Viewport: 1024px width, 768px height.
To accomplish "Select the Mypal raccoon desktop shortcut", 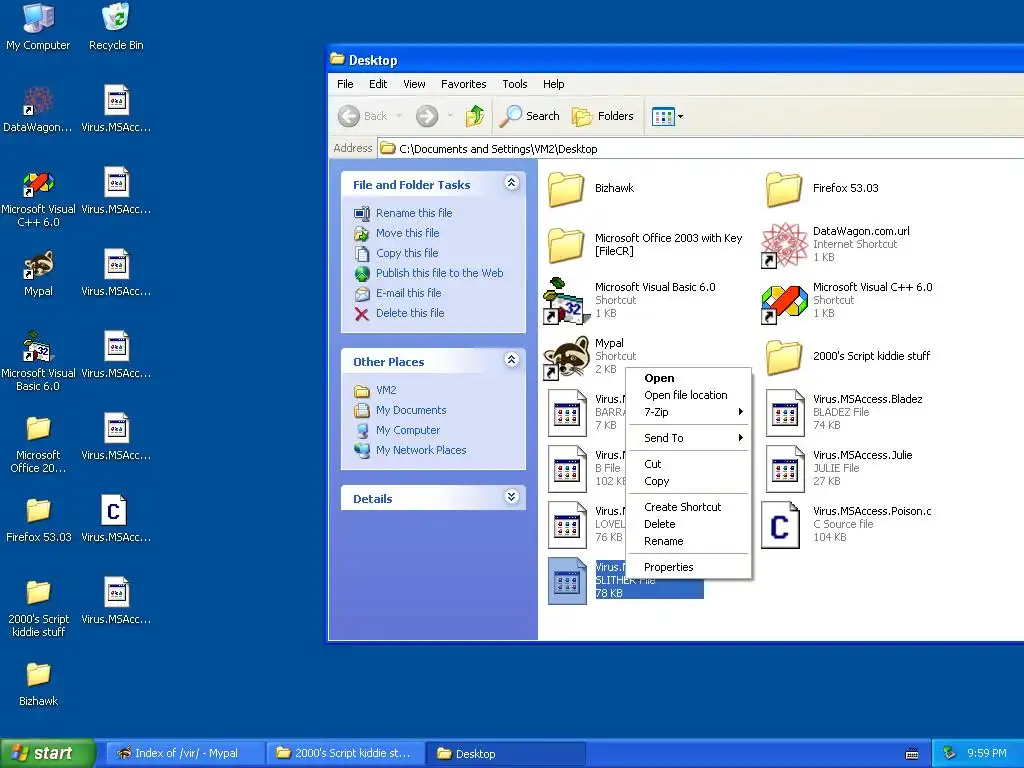I will pyautogui.click(x=38, y=273).
